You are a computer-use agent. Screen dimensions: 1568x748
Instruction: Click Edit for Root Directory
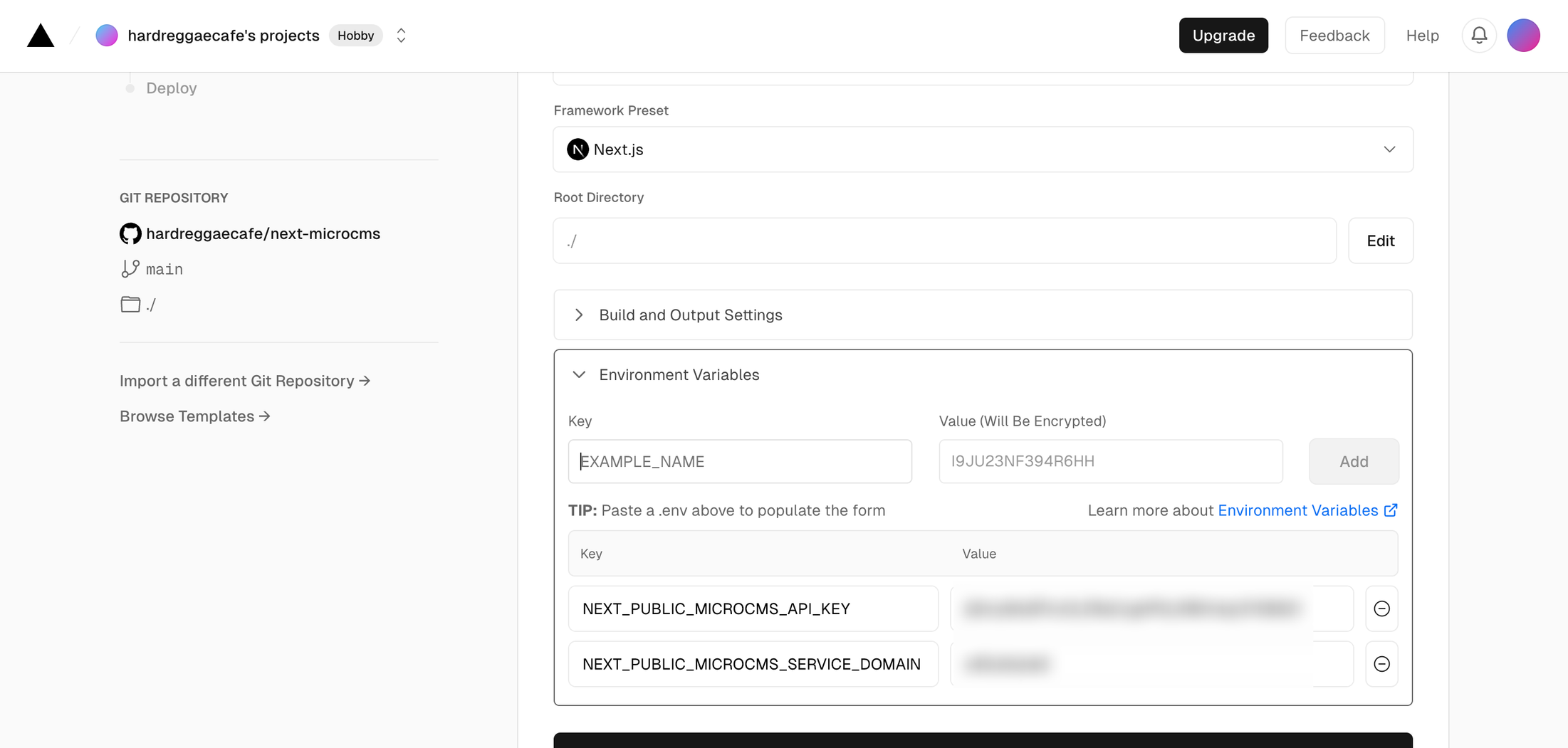pos(1380,241)
